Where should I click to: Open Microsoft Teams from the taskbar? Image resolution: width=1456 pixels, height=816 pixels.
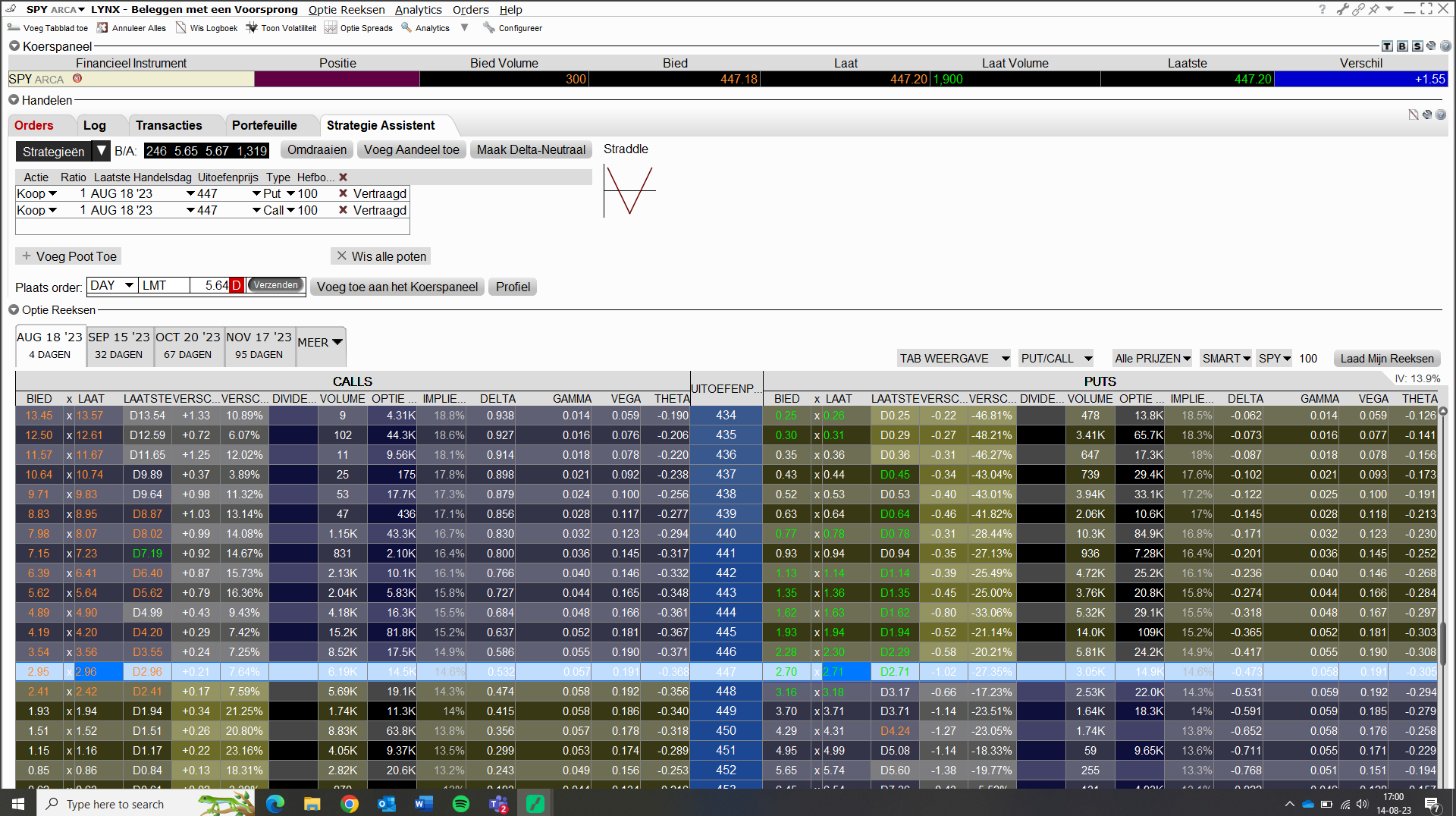coord(498,803)
